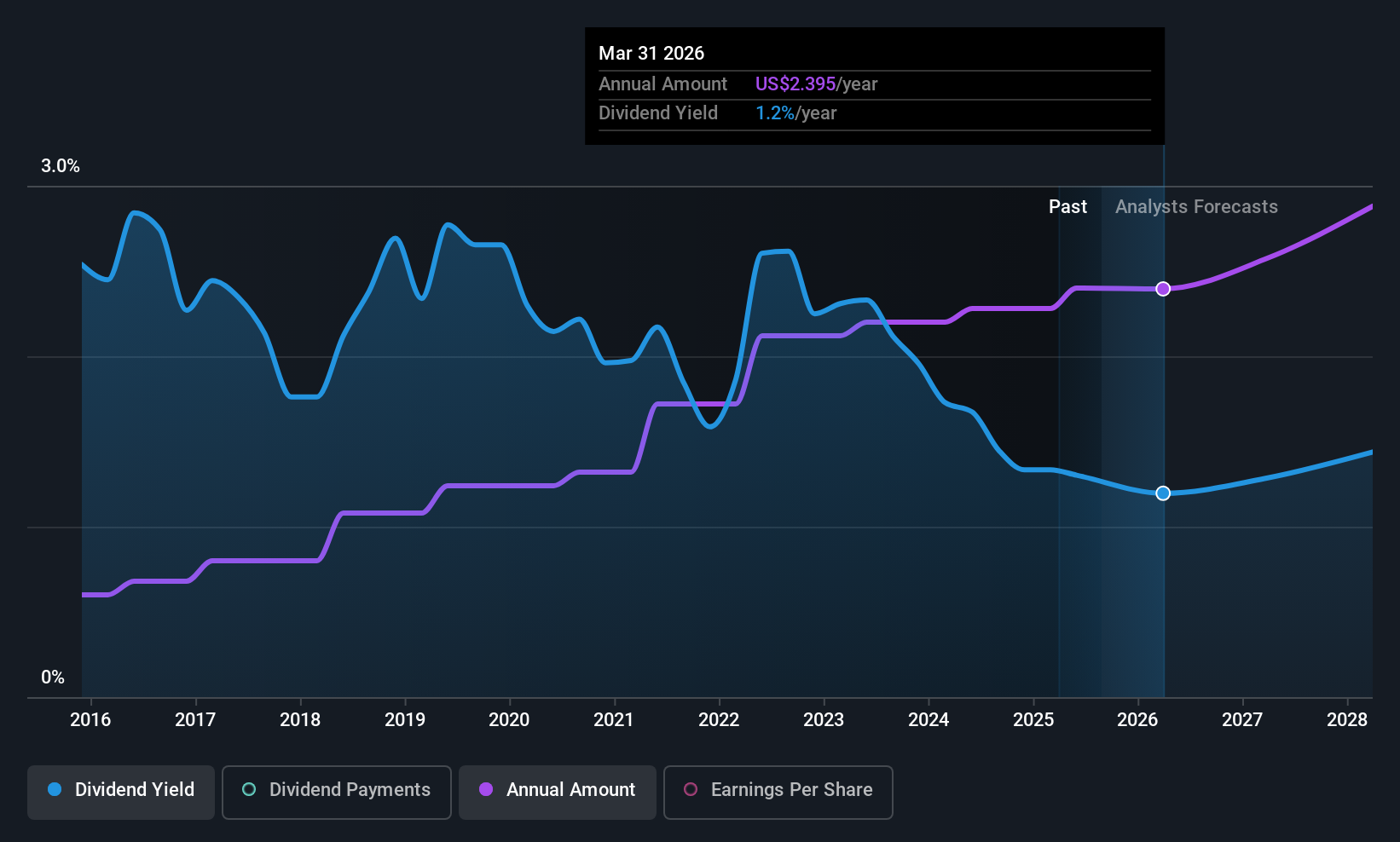This screenshot has height=842, width=1400.
Task: Click the 0% y-axis label
Action: pos(53,678)
